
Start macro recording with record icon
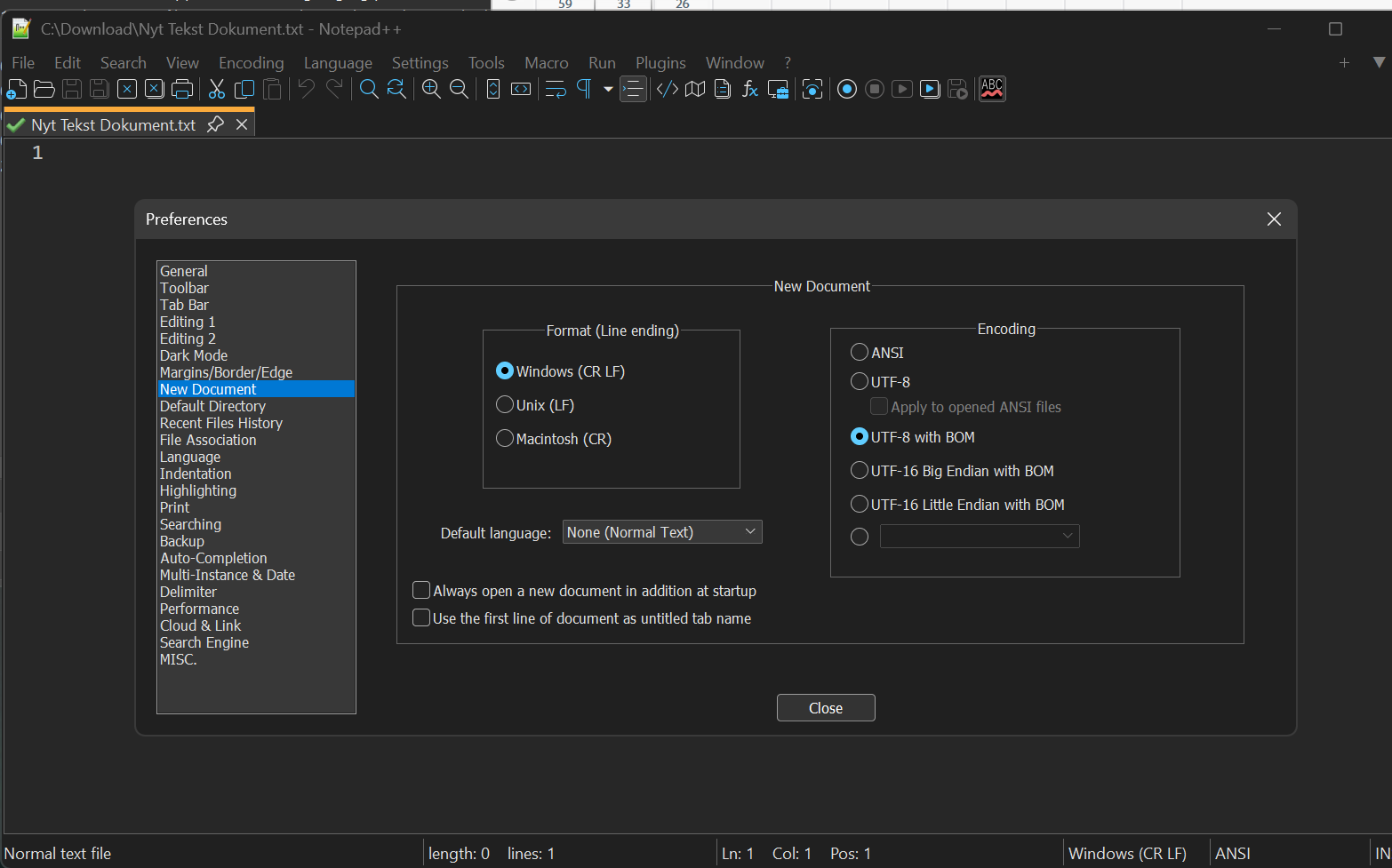pyautogui.click(x=847, y=89)
